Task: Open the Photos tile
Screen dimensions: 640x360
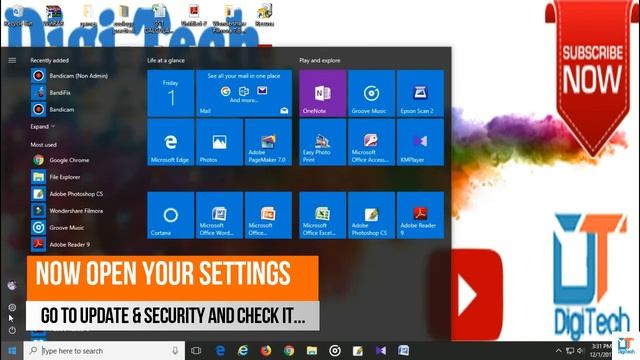Action: click(x=220, y=142)
